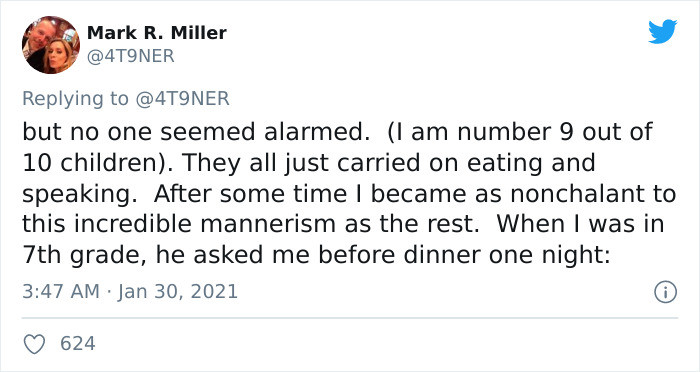Select the @4T9NER handle below the name
The image size is (700, 372).
click(x=130, y=56)
